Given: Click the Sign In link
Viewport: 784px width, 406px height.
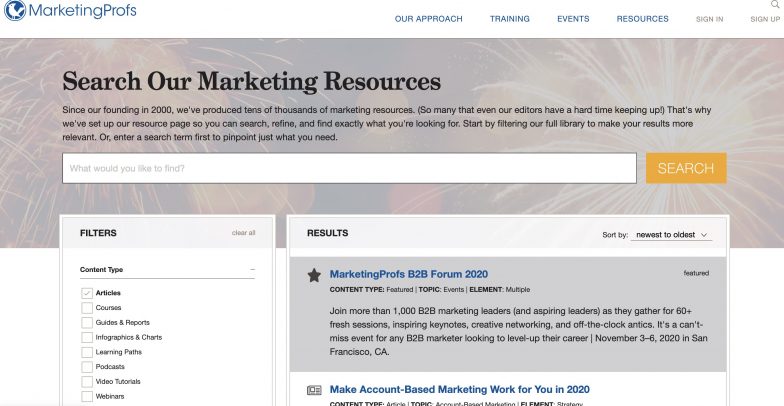Looking at the screenshot, I should (x=710, y=19).
